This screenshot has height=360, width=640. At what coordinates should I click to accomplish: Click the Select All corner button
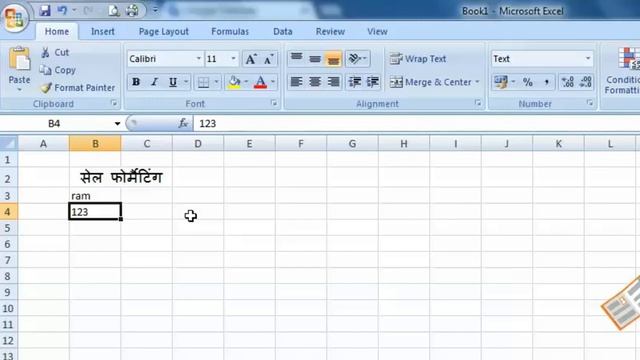[x=9, y=143]
